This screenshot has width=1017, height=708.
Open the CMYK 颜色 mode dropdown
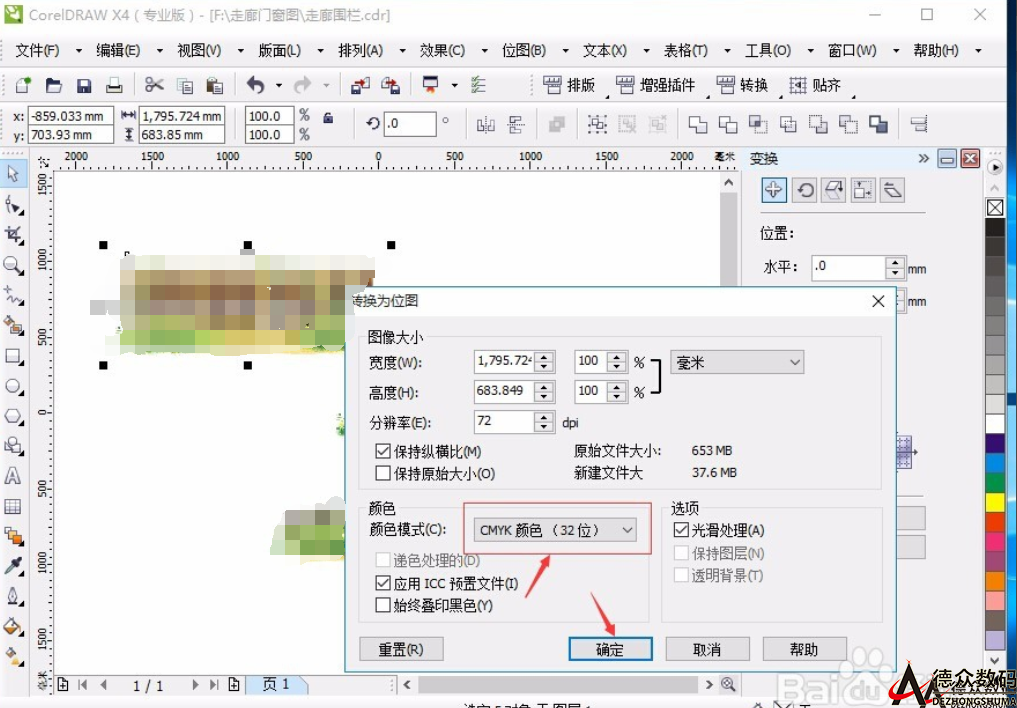coord(555,530)
